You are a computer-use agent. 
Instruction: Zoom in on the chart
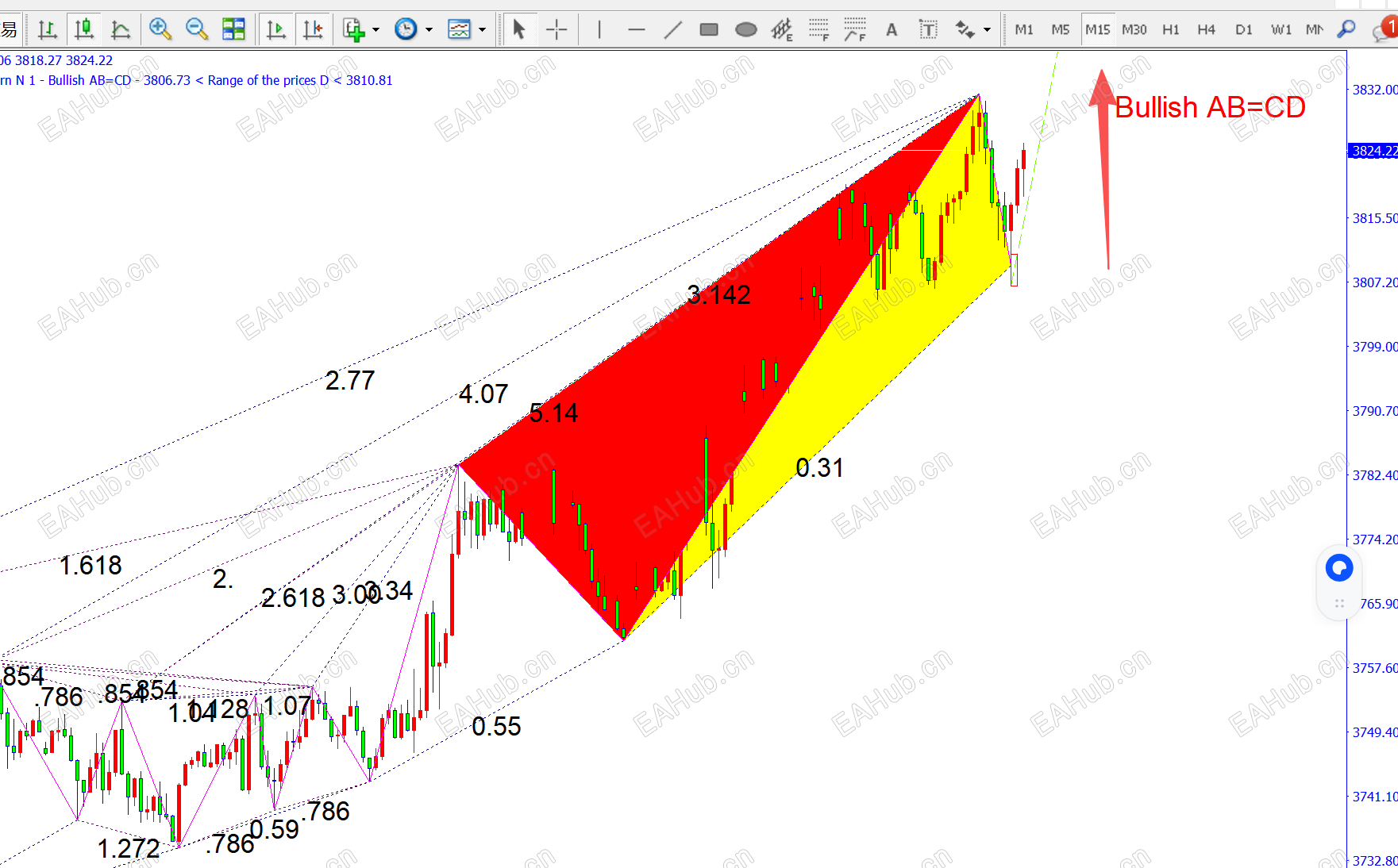click(160, 30)
